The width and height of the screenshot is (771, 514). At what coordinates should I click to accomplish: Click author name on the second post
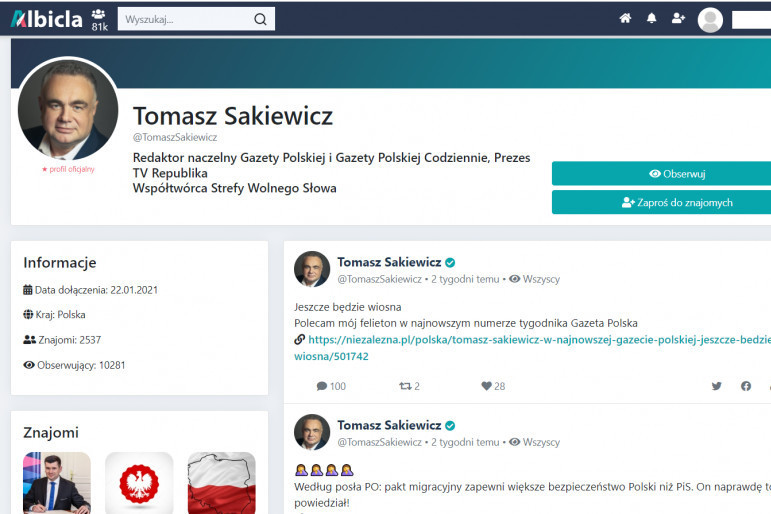click(389, 425)
